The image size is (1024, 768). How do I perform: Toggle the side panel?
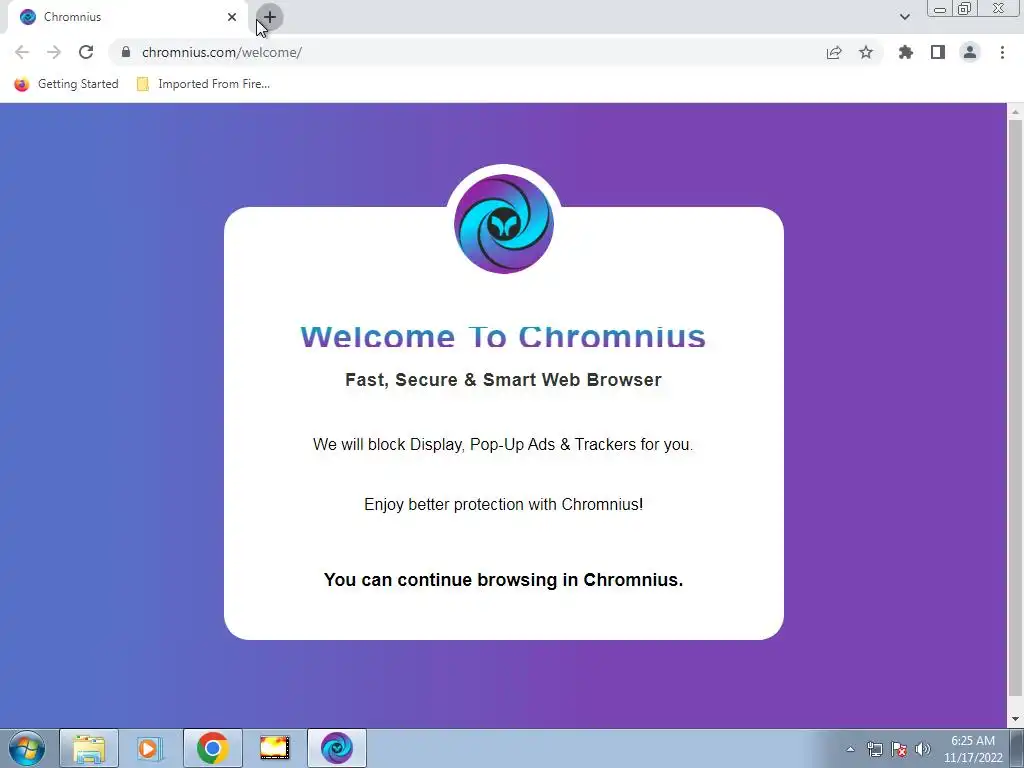point(938,52)
